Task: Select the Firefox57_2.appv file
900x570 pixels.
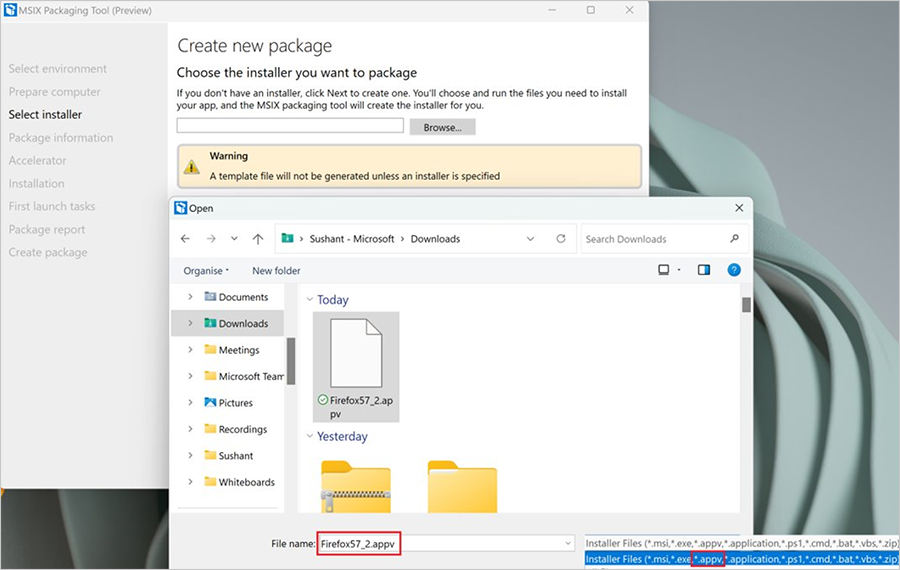Action: click(356, 367)
